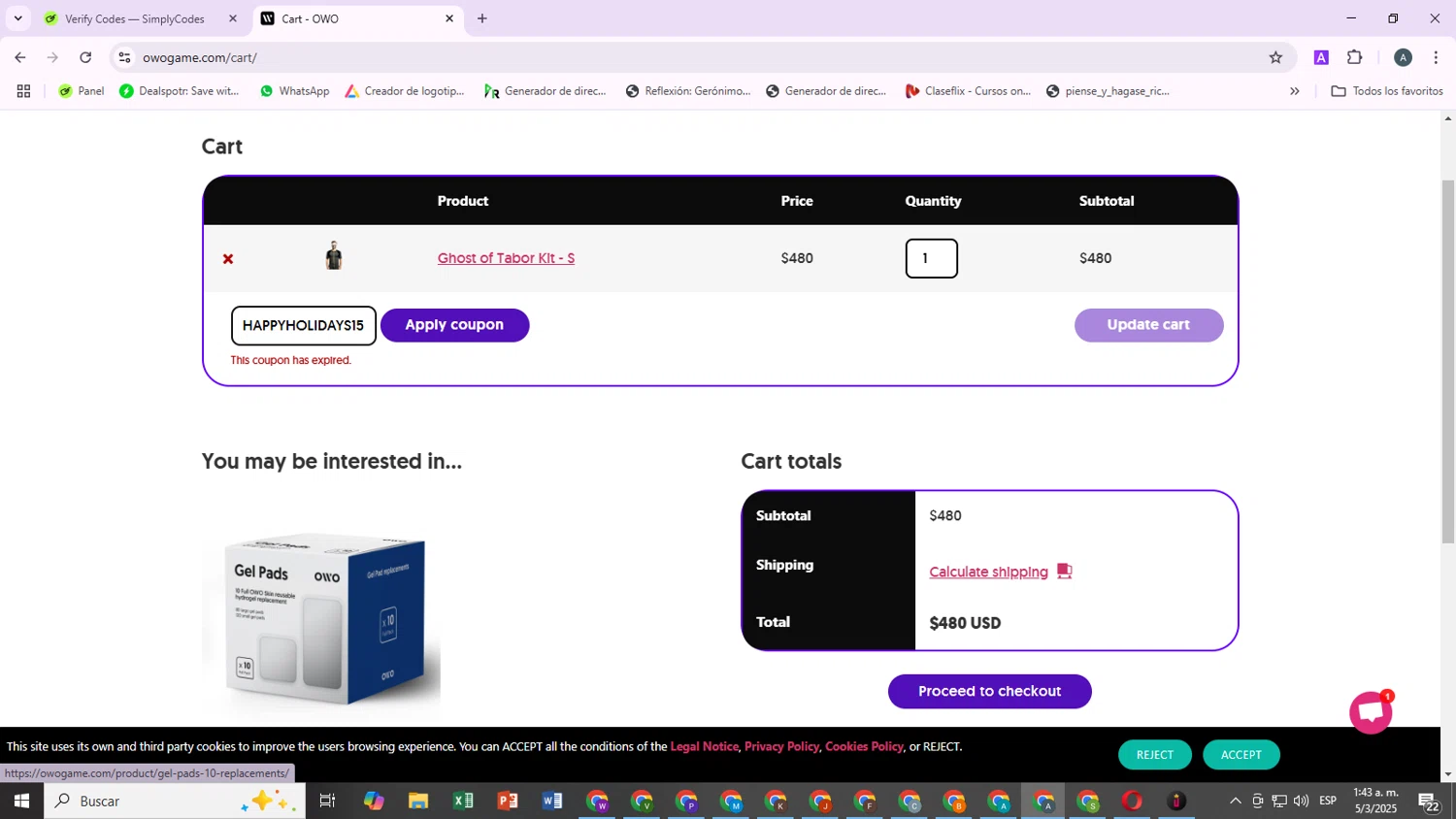Open the Extensions puzzle icon

pyautogui.click(x=1355, y=57)
